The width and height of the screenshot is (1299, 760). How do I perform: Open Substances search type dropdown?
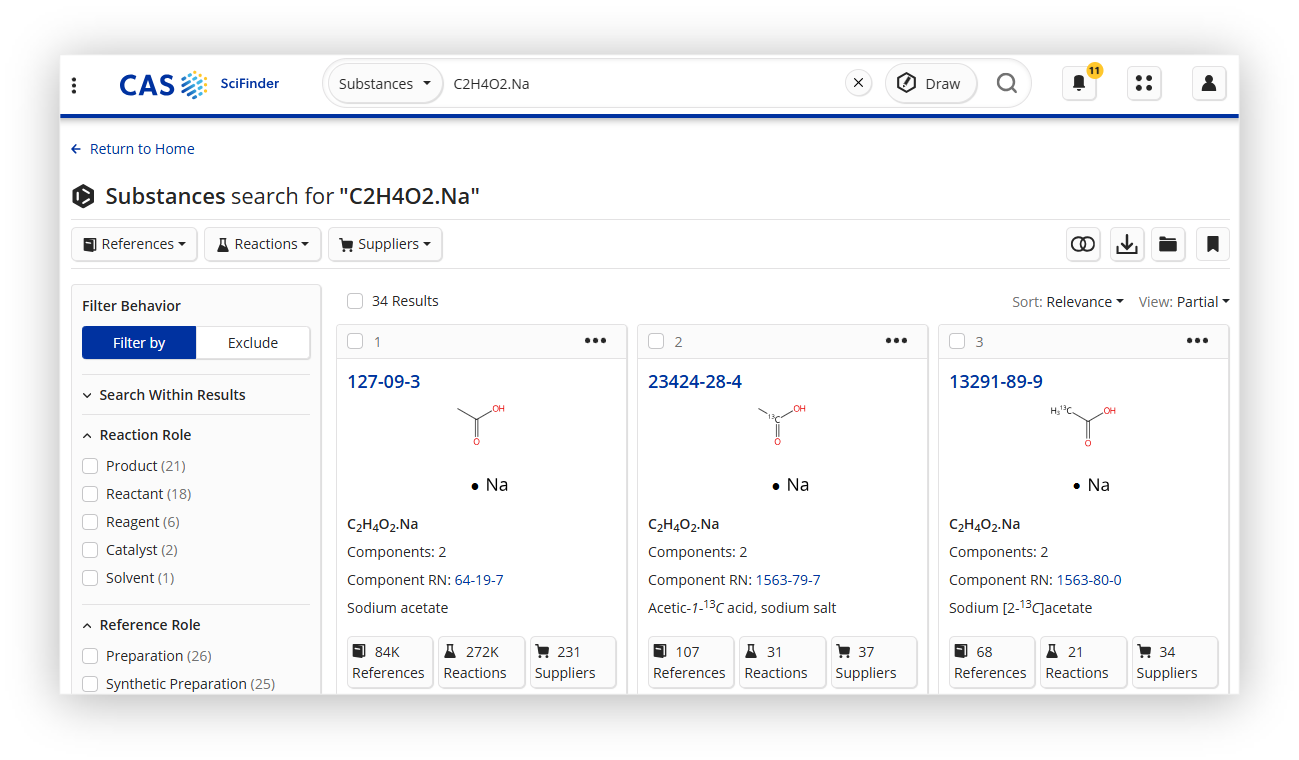tap(385, 84)
